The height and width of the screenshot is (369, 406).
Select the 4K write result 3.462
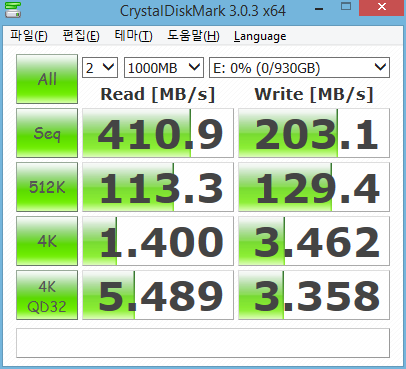[x=314, y=241]
